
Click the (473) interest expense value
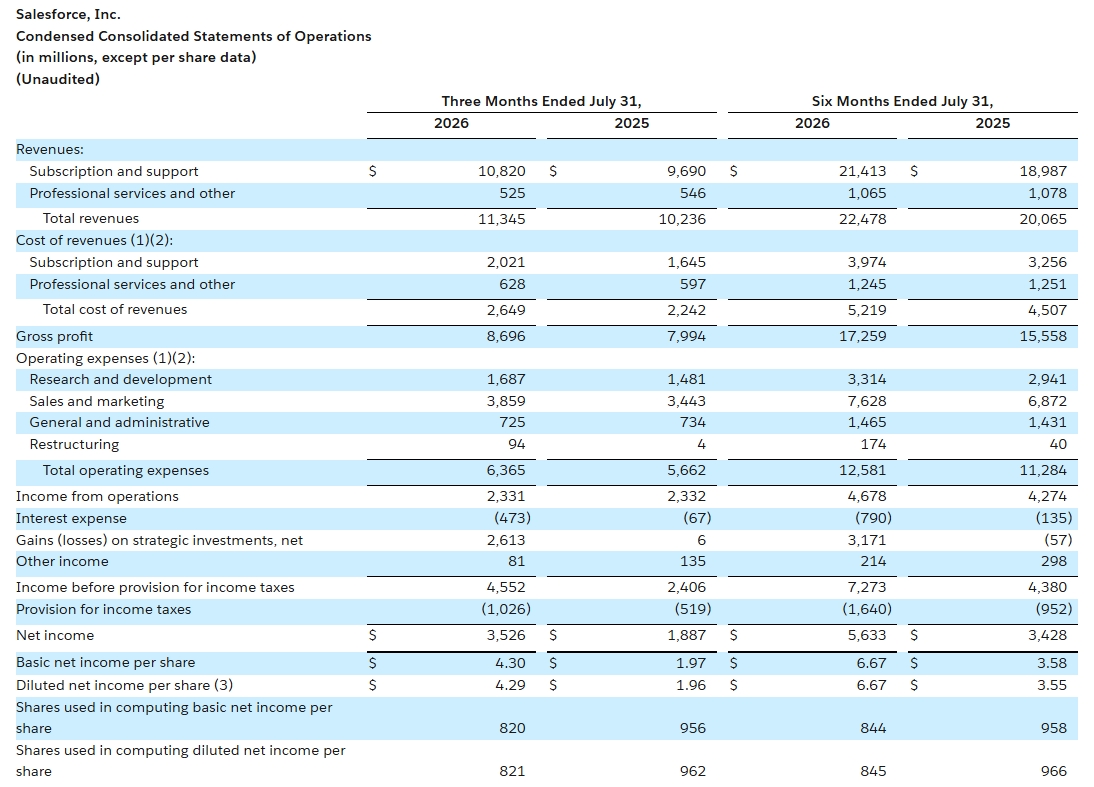(512, 518)
